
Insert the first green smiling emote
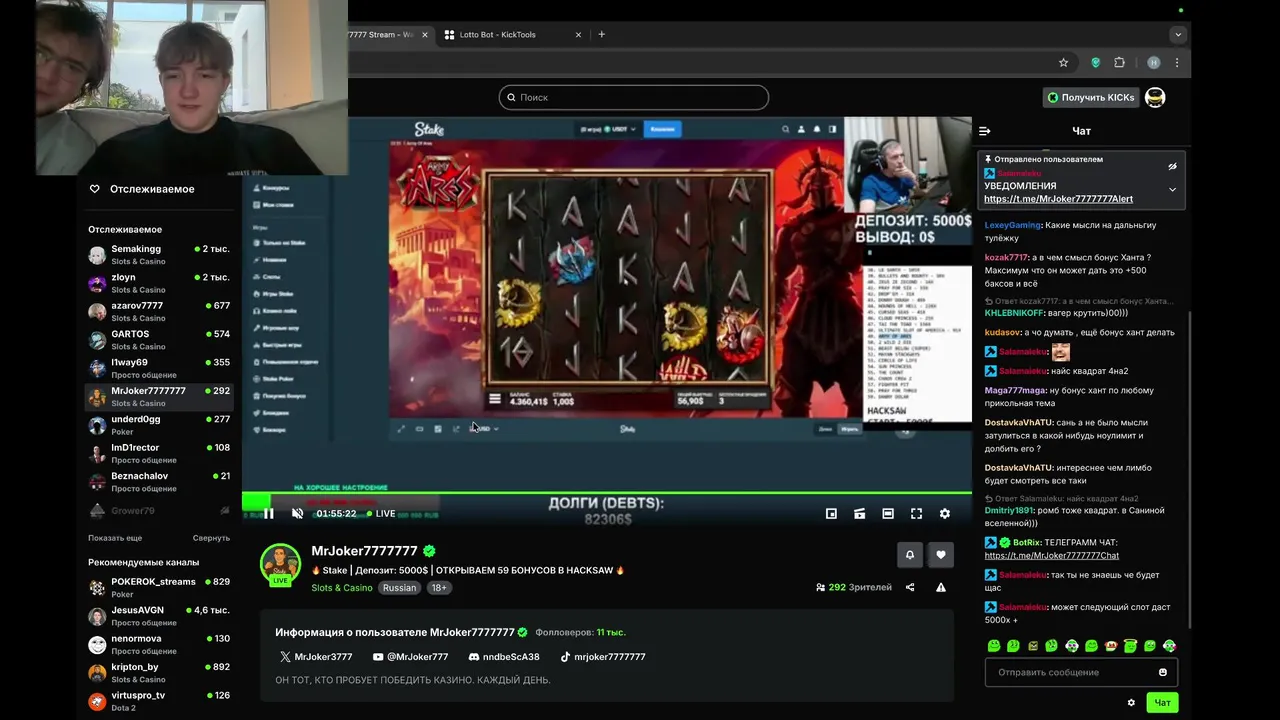[x=994, y=646]
